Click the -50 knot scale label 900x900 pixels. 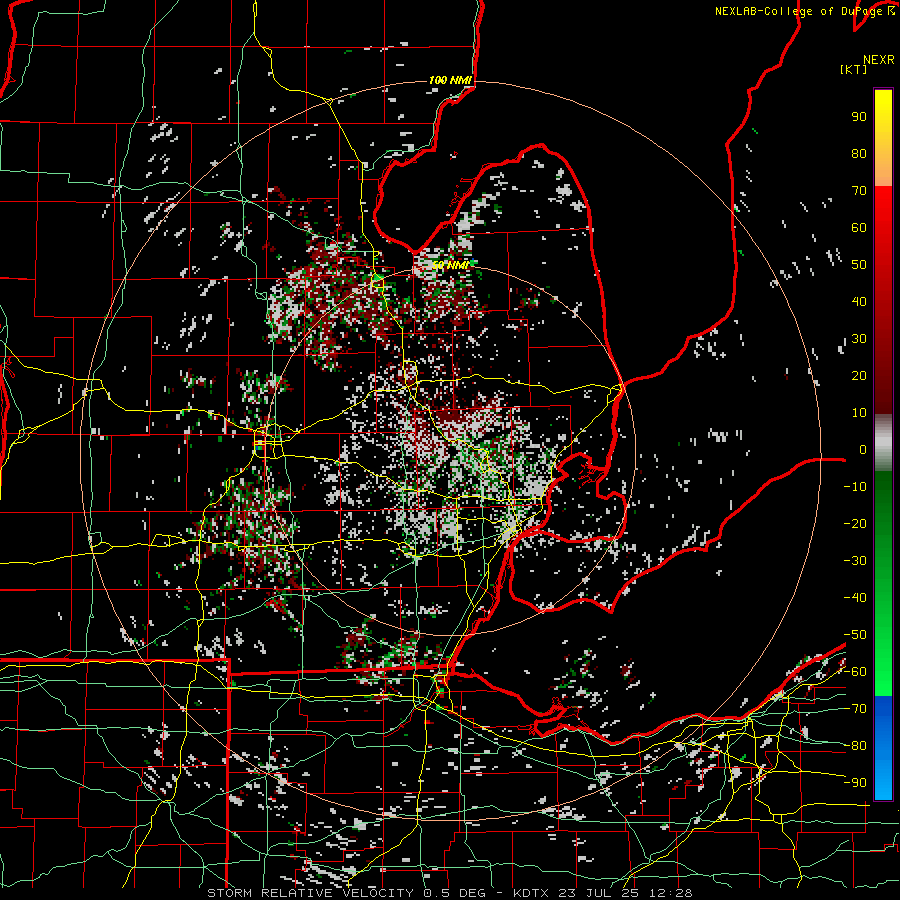tap(855, 635)
